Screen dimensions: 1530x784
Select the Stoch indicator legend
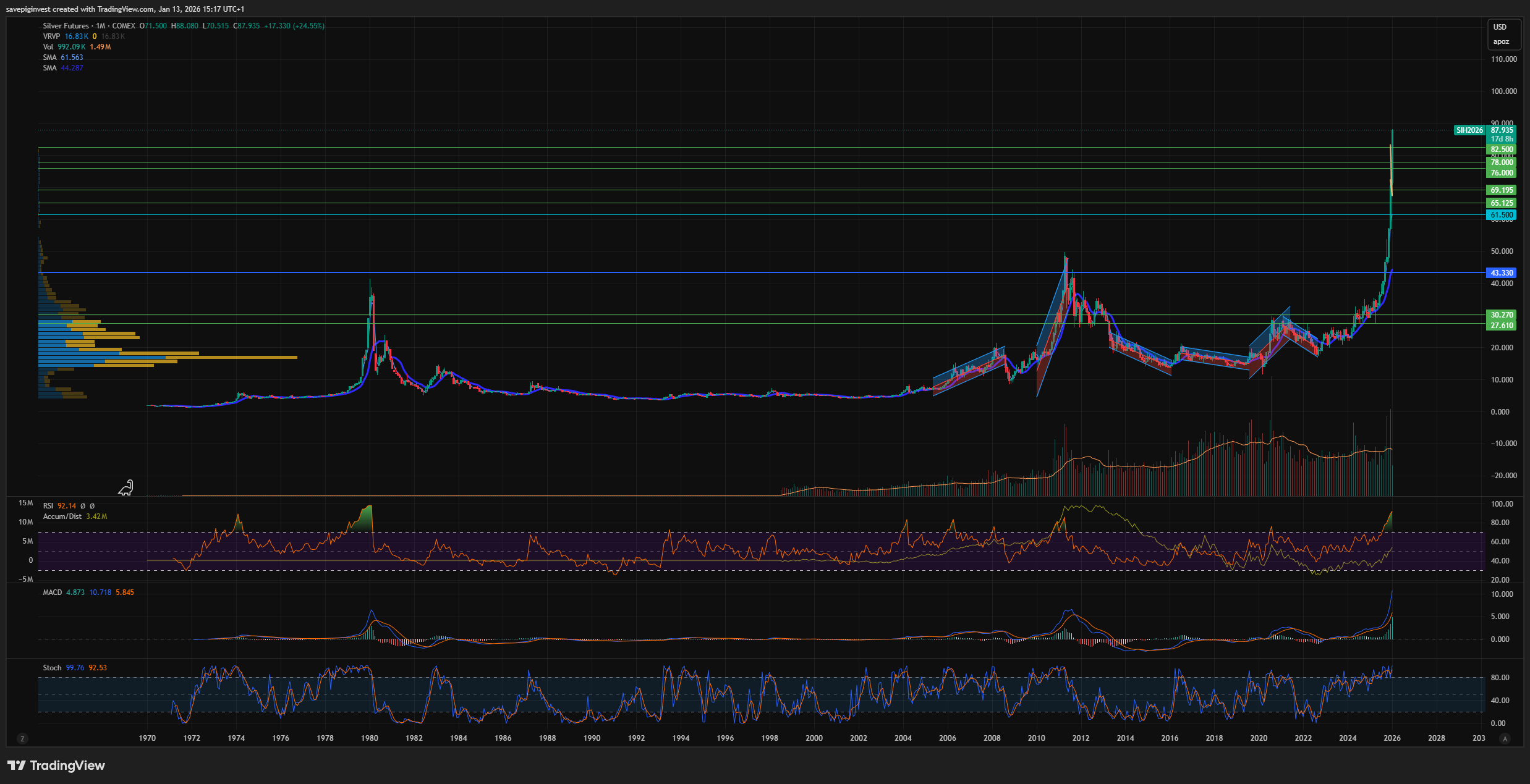click(x=52, y=668)
